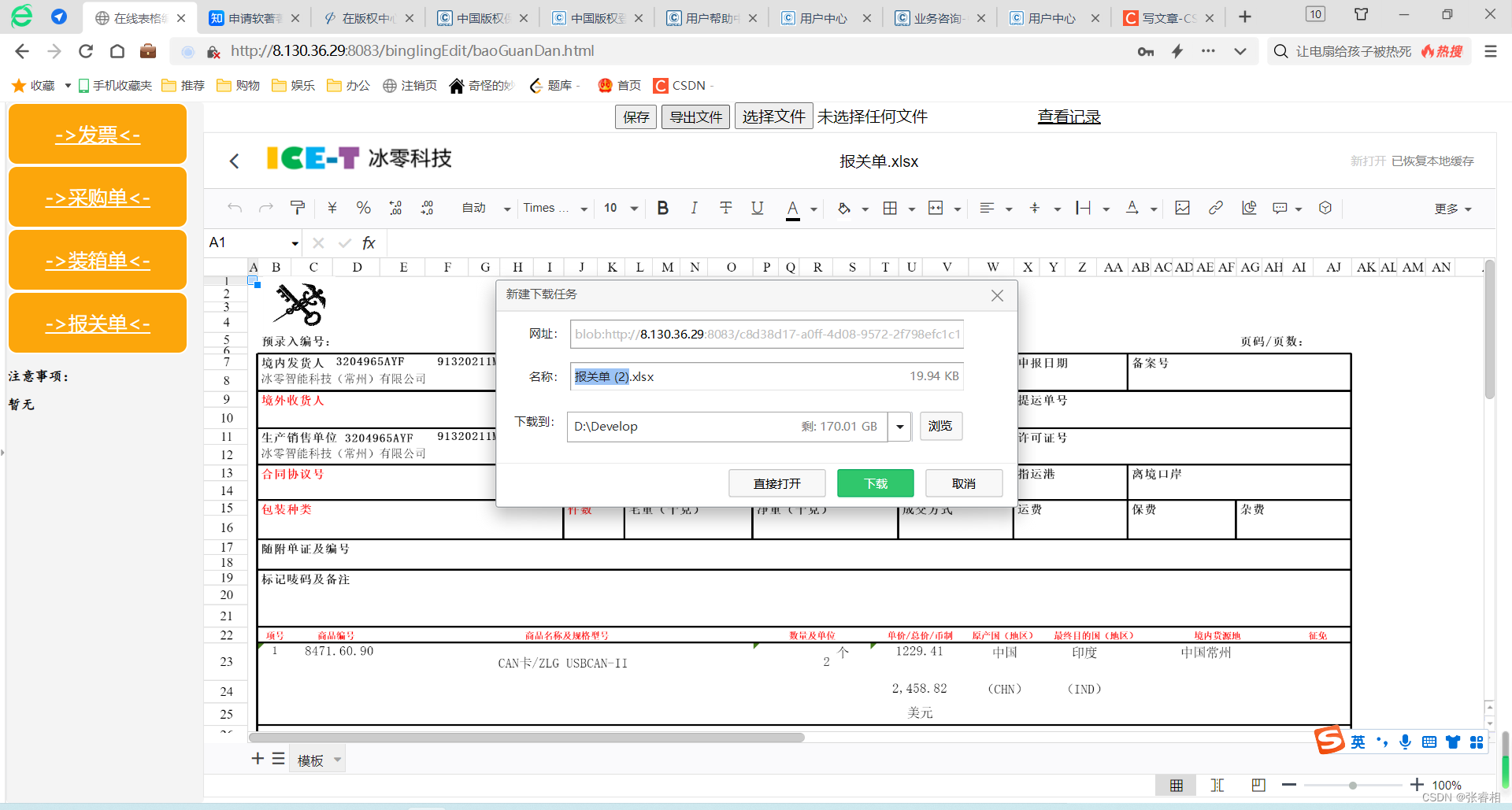Viewport: 1512px width, 810px height.
Task: Expand the merge cells dropdown arrow
Action: click(x=958, y=209)
